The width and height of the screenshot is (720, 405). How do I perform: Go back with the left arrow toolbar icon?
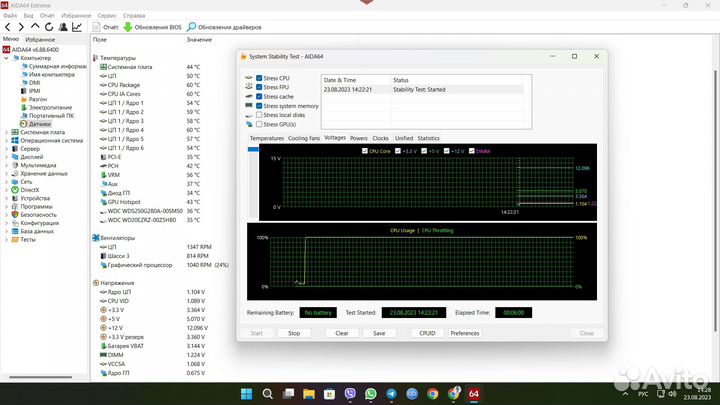tap(8, 27)
